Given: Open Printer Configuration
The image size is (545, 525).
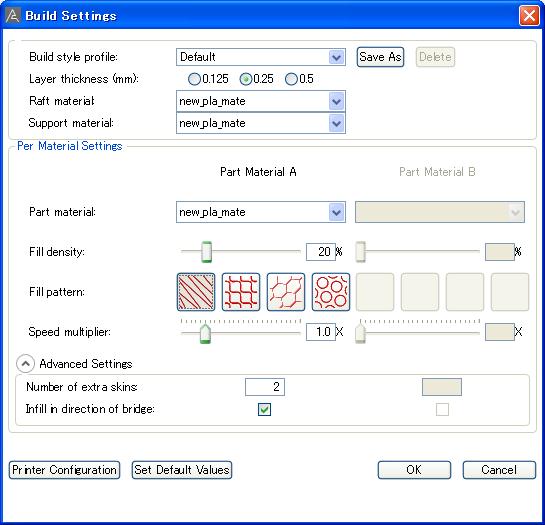Looking at the screenshot, I should click(64, 470).
